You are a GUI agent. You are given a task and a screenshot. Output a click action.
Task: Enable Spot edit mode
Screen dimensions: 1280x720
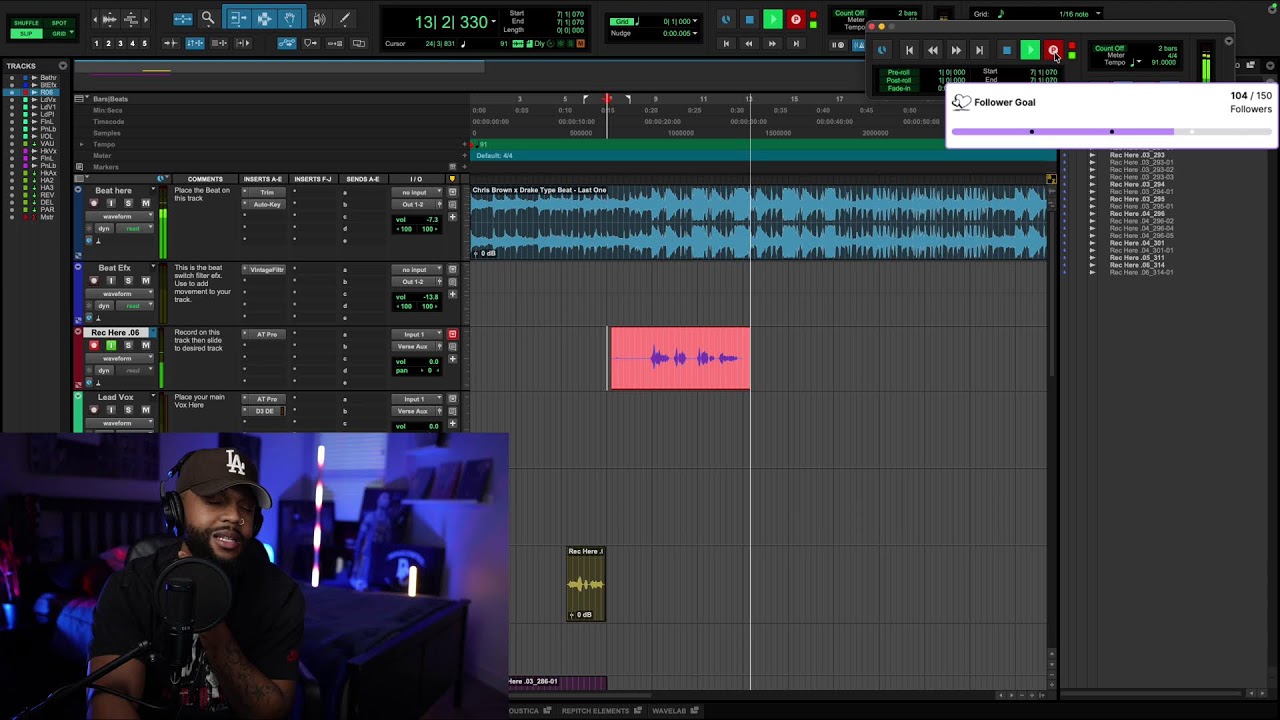click(59, 23)
